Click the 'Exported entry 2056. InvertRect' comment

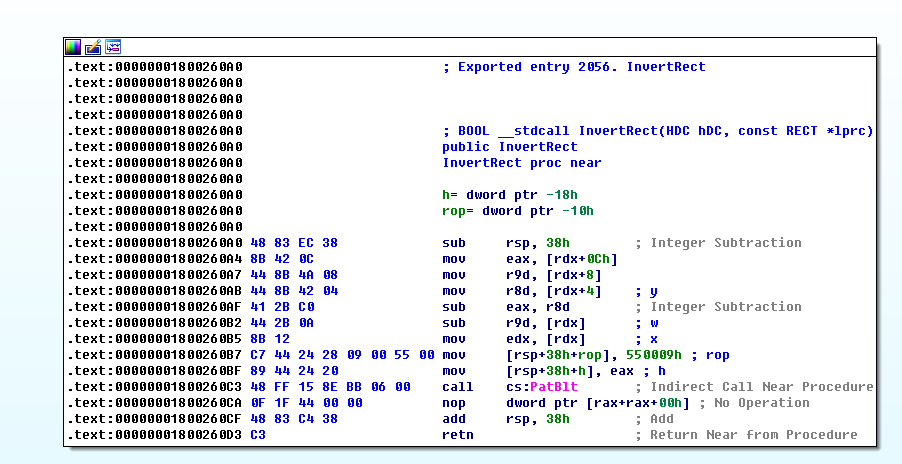coord(574,67)
